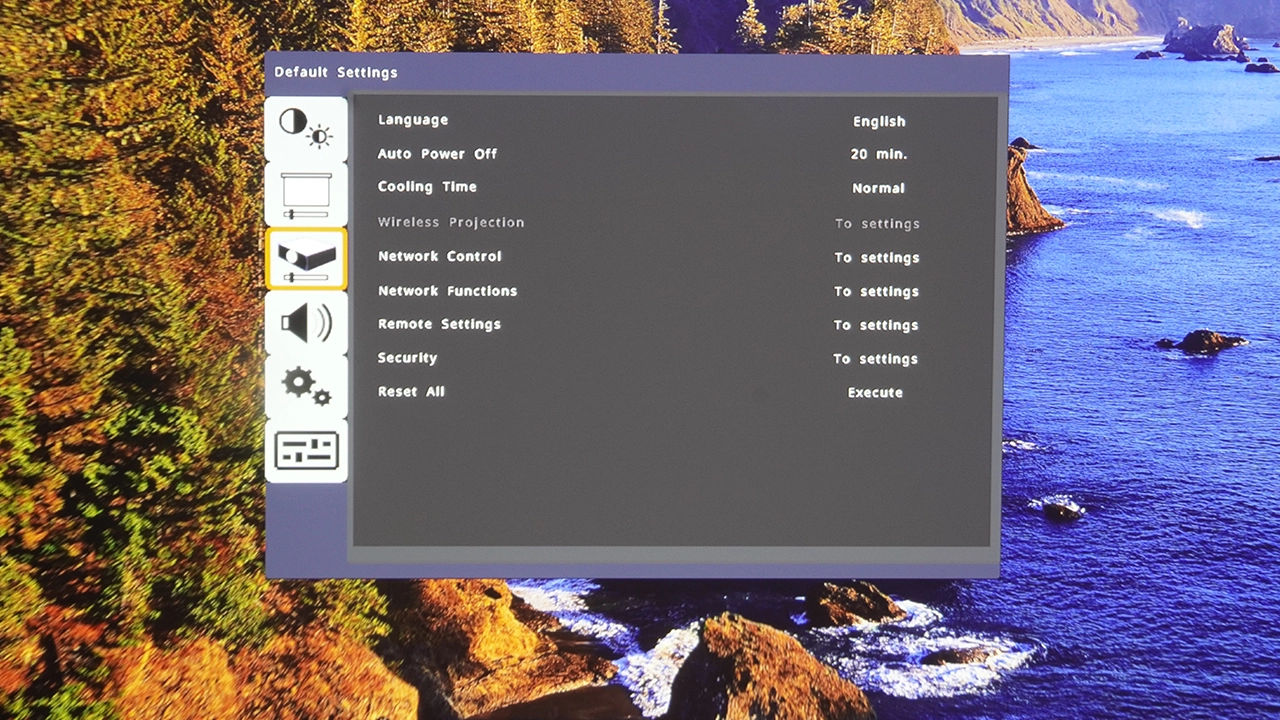Select the Cooling Time label
This screenshot has height=720, width=1280.
427,187
